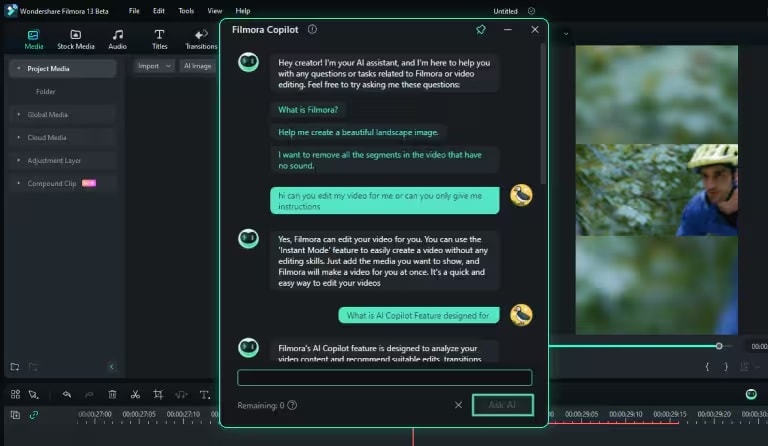This screenshot has height=446, width=768.
Task: Click the Delete trash icon
Action: click(112, 394)
